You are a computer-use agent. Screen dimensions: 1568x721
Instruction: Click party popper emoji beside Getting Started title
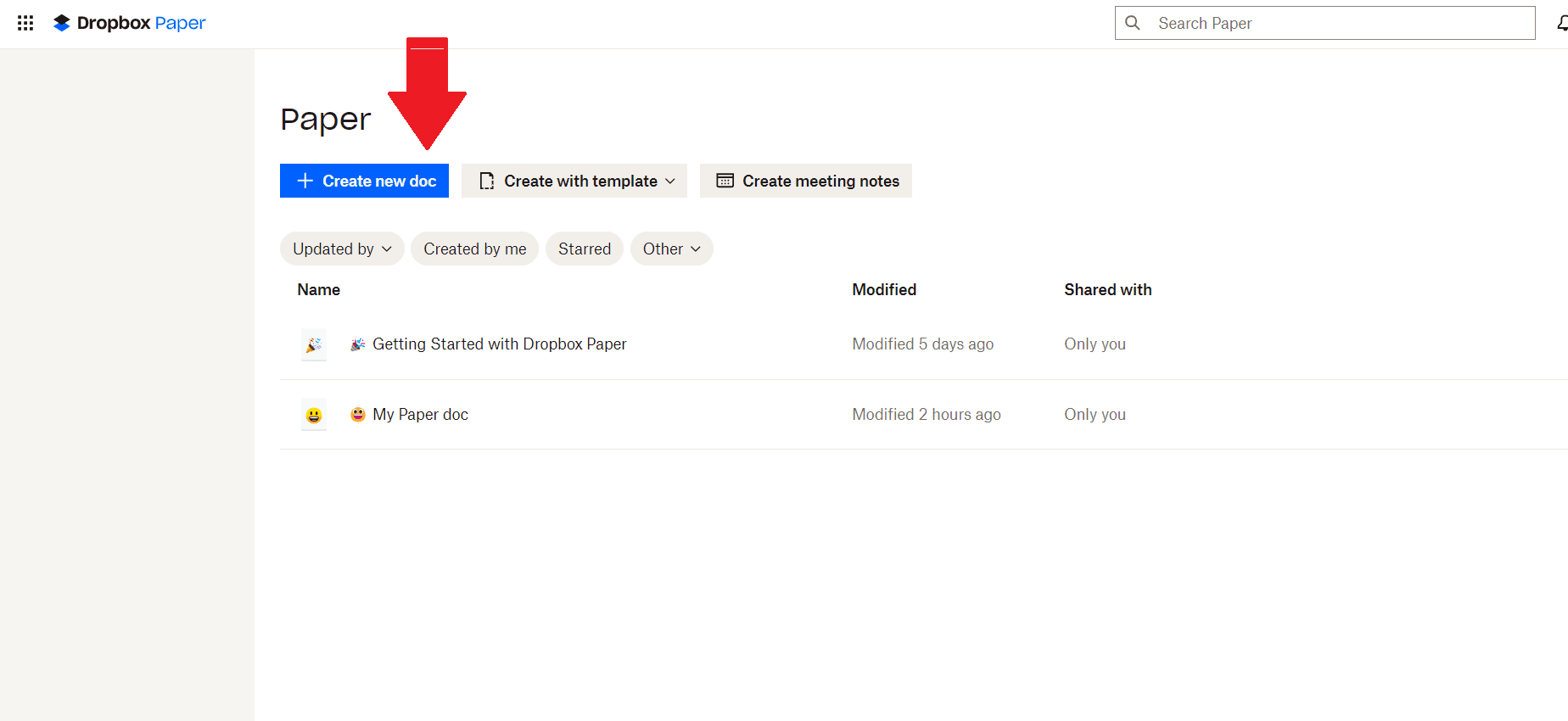click(x=358, y=344)
